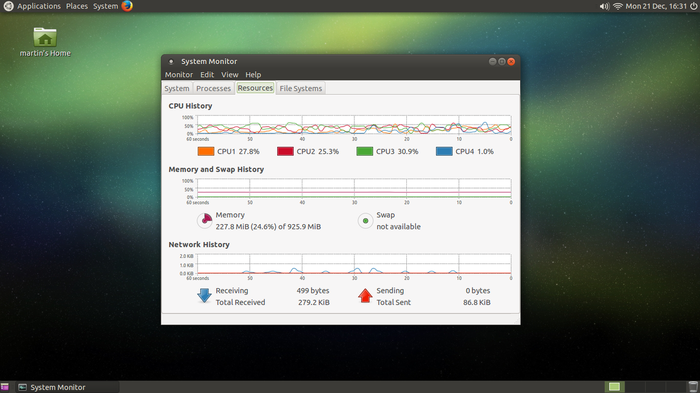
Task: Click the power icon in the panel
Action: 694,6
